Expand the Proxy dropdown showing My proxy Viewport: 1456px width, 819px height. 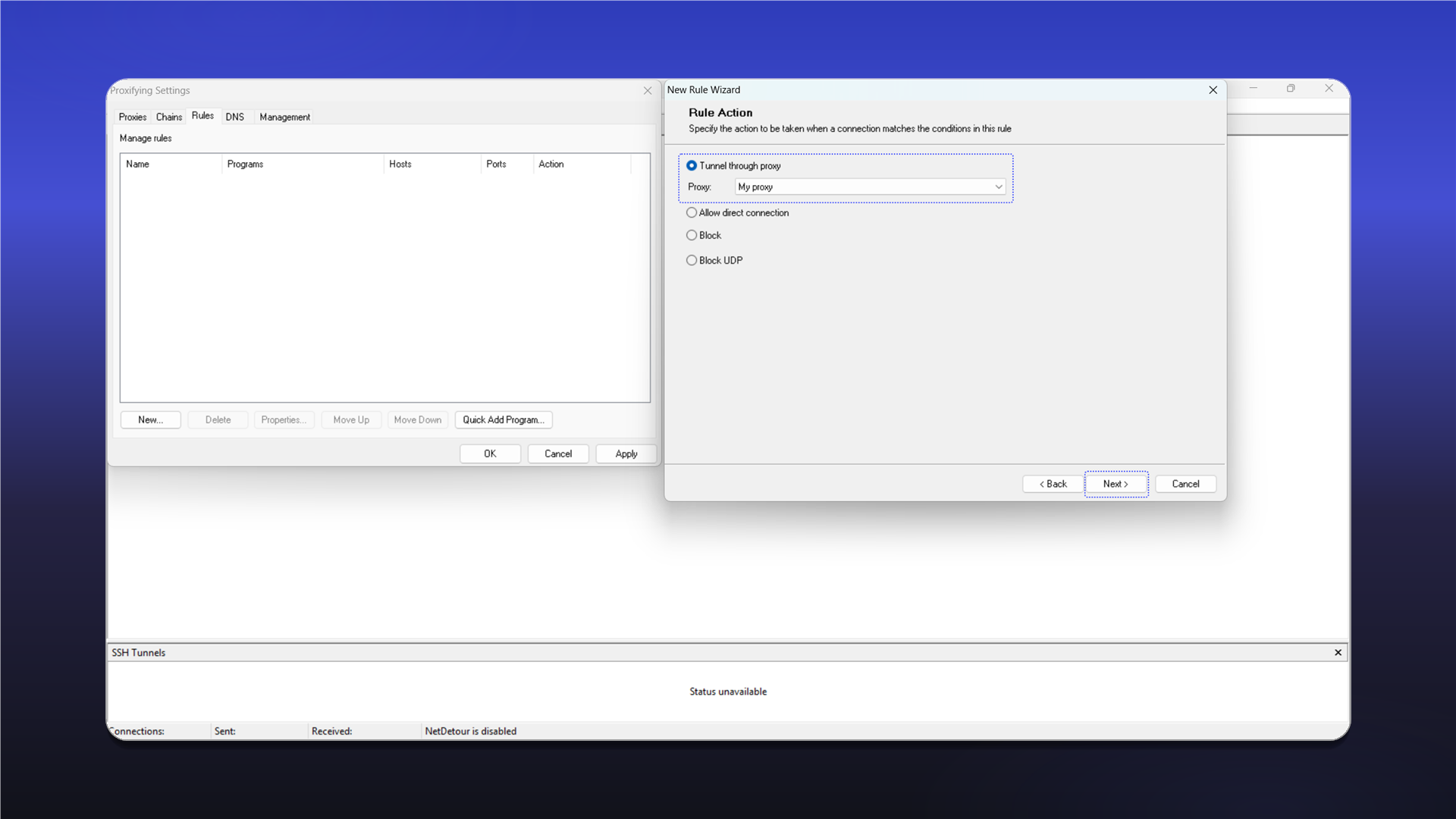pyautogui.click(x=870, y=187)
